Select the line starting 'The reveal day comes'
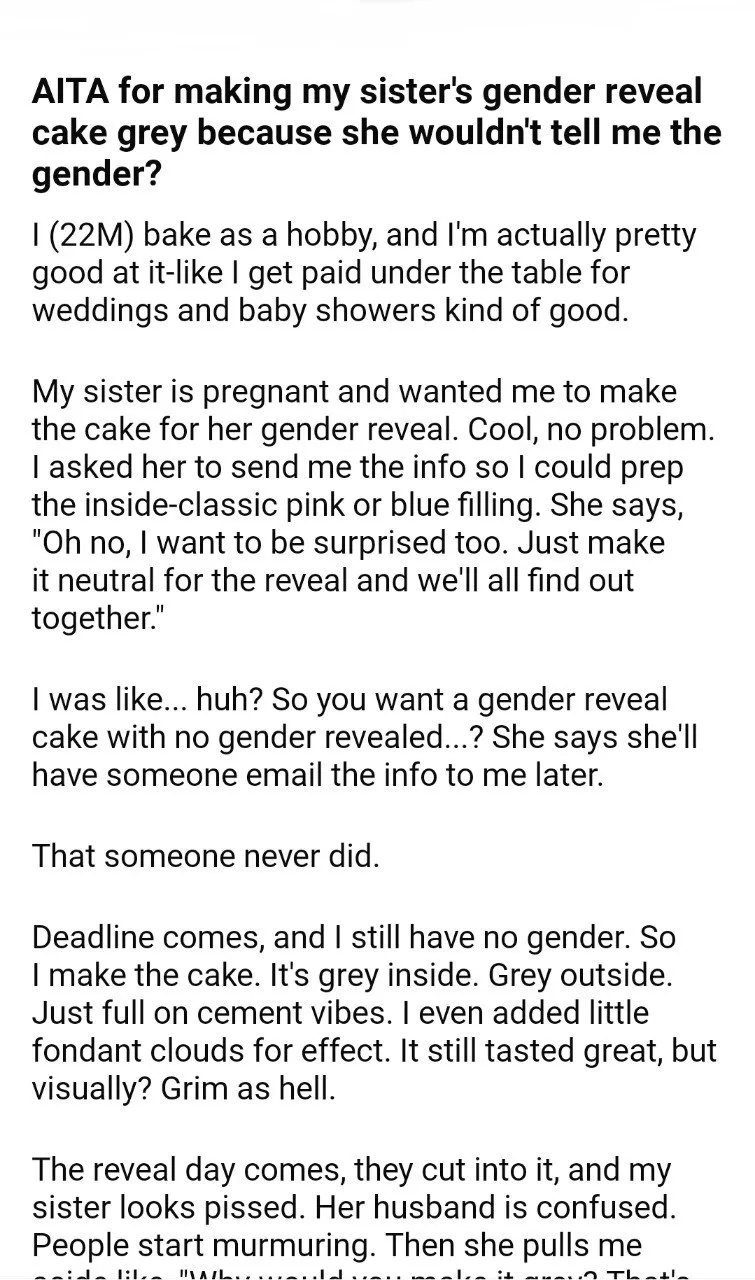This screenshot has height=1280, width=755. point(351,1169)
